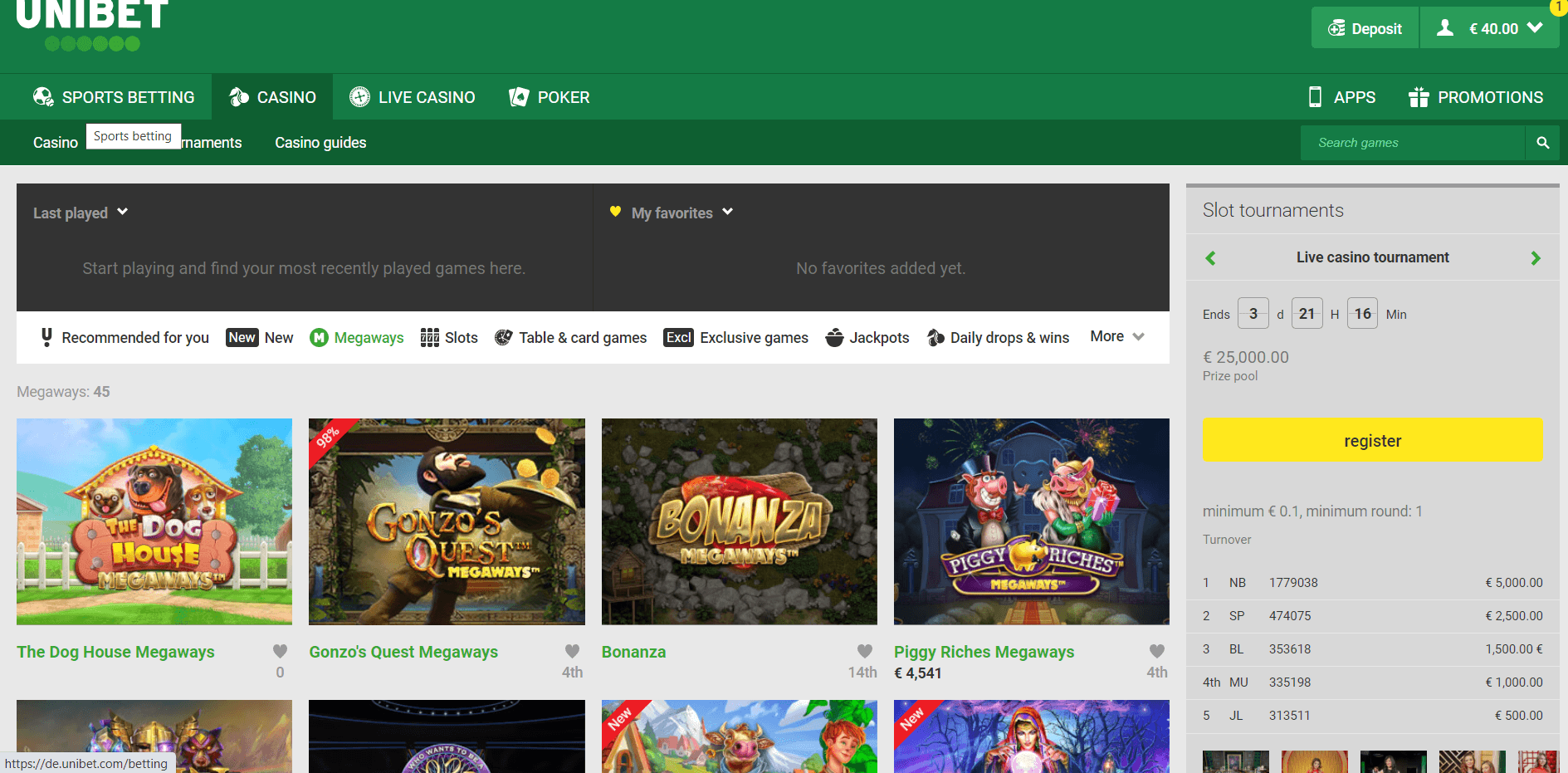Open The Dog House Megaways title link

(115, 652)
